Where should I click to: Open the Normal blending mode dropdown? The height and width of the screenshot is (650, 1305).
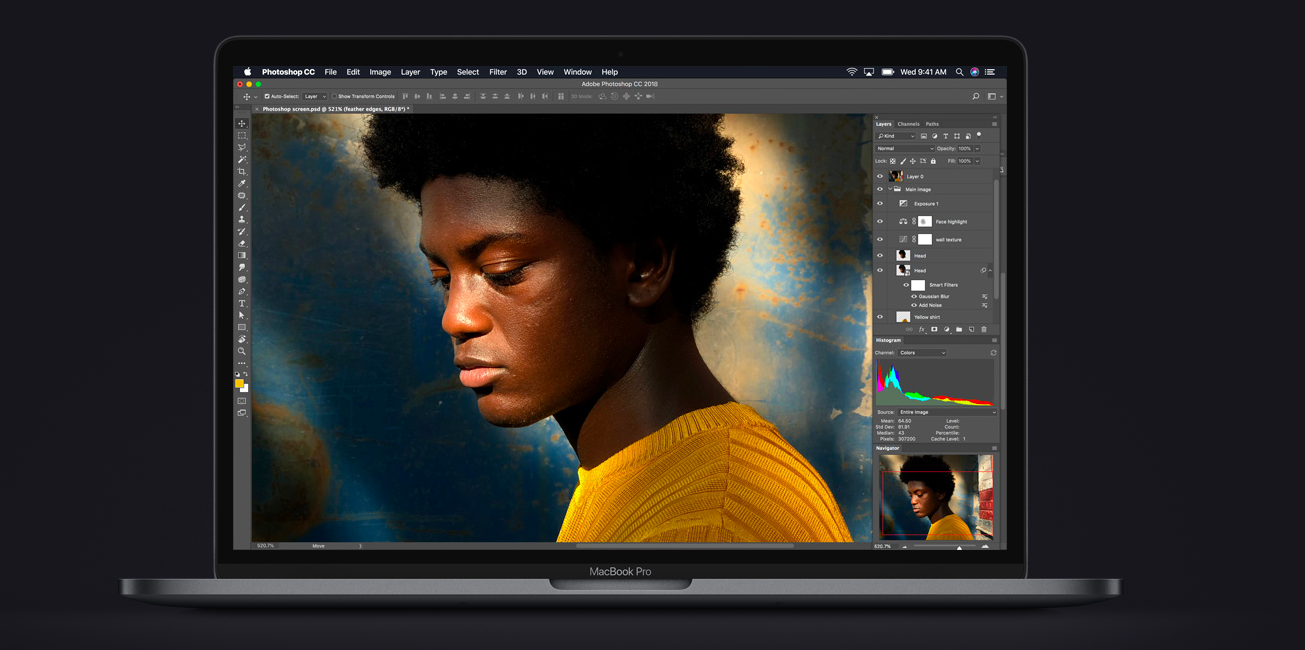(x=905, y=149)
